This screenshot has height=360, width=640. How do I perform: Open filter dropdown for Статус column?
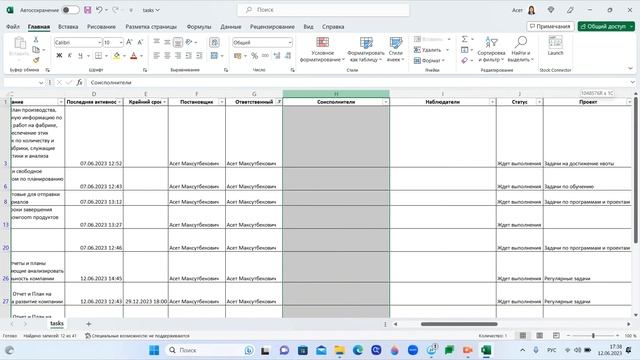539,102
